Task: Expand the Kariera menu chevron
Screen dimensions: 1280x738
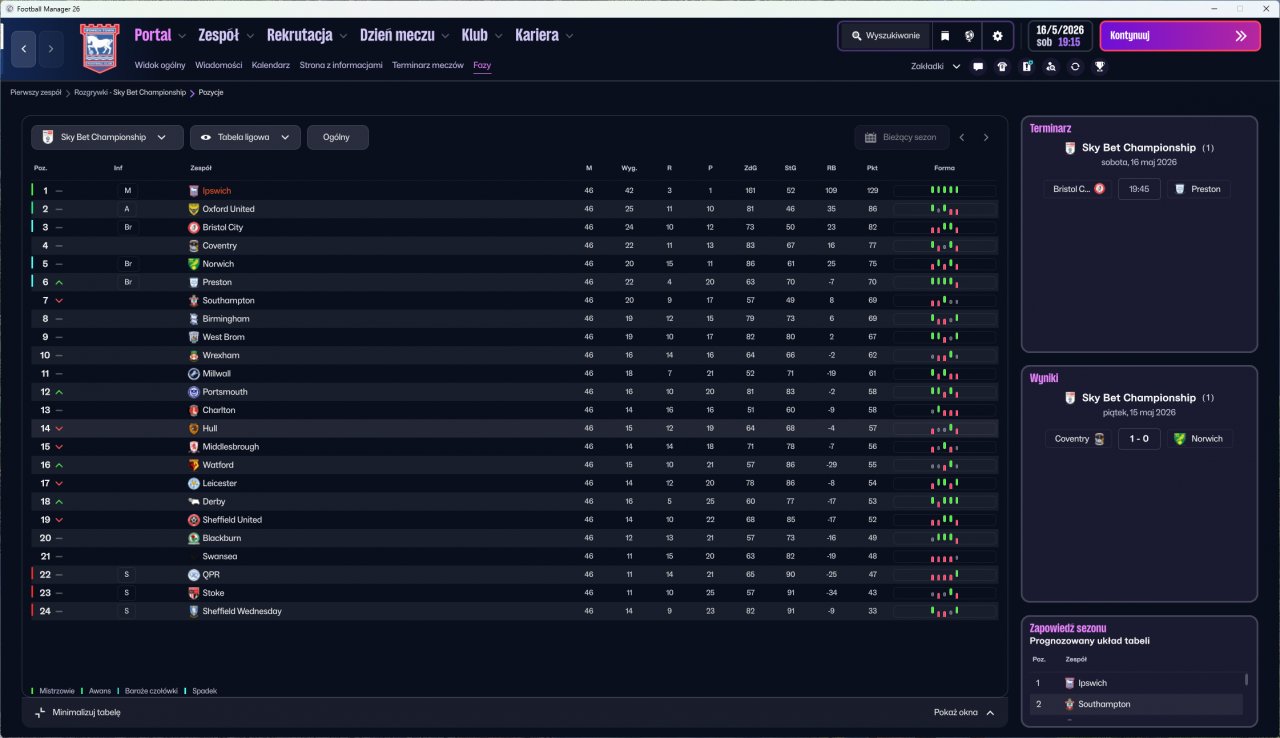Action: coord(569,36)
